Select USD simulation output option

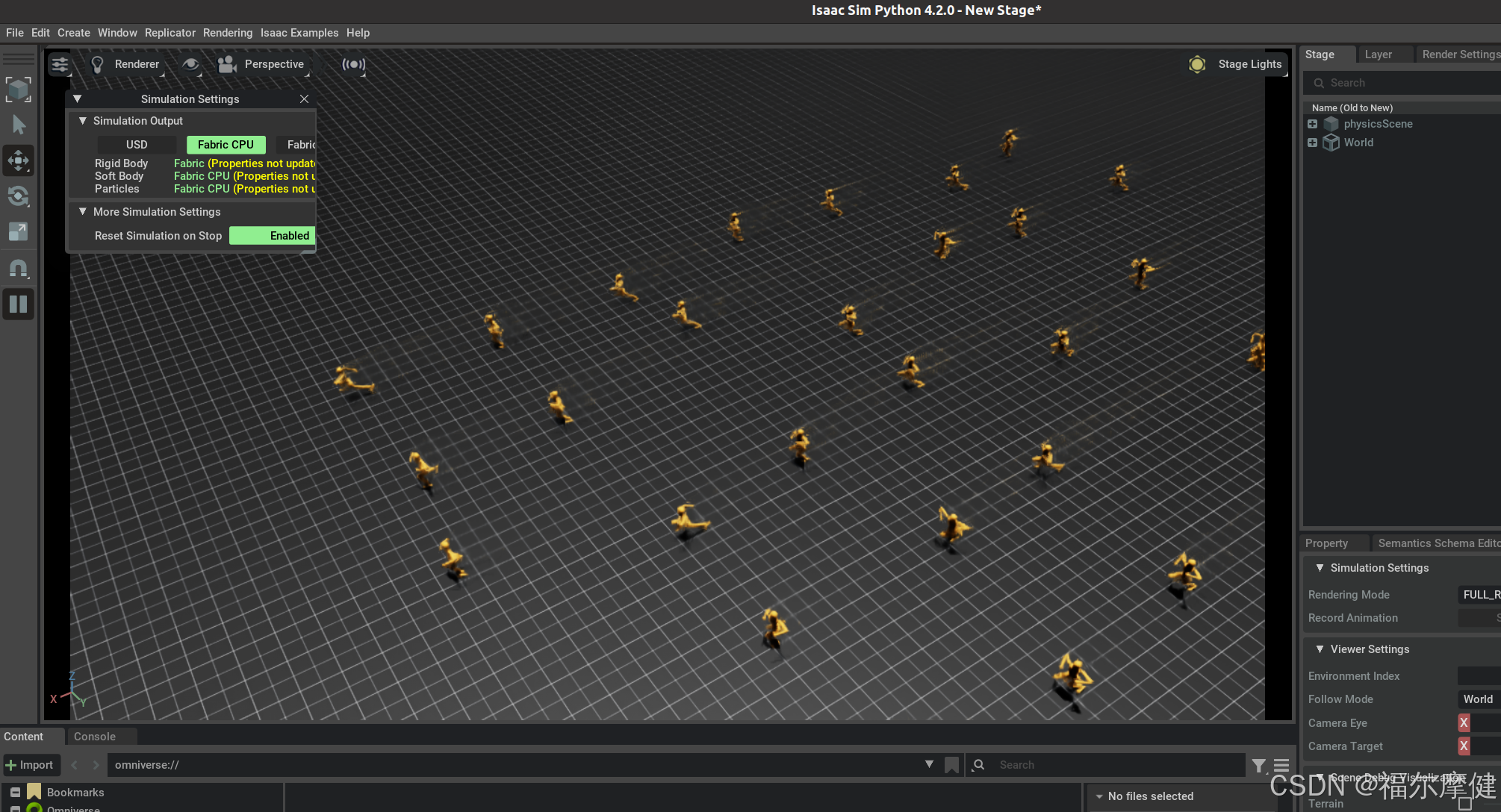[x=137, y=145]
